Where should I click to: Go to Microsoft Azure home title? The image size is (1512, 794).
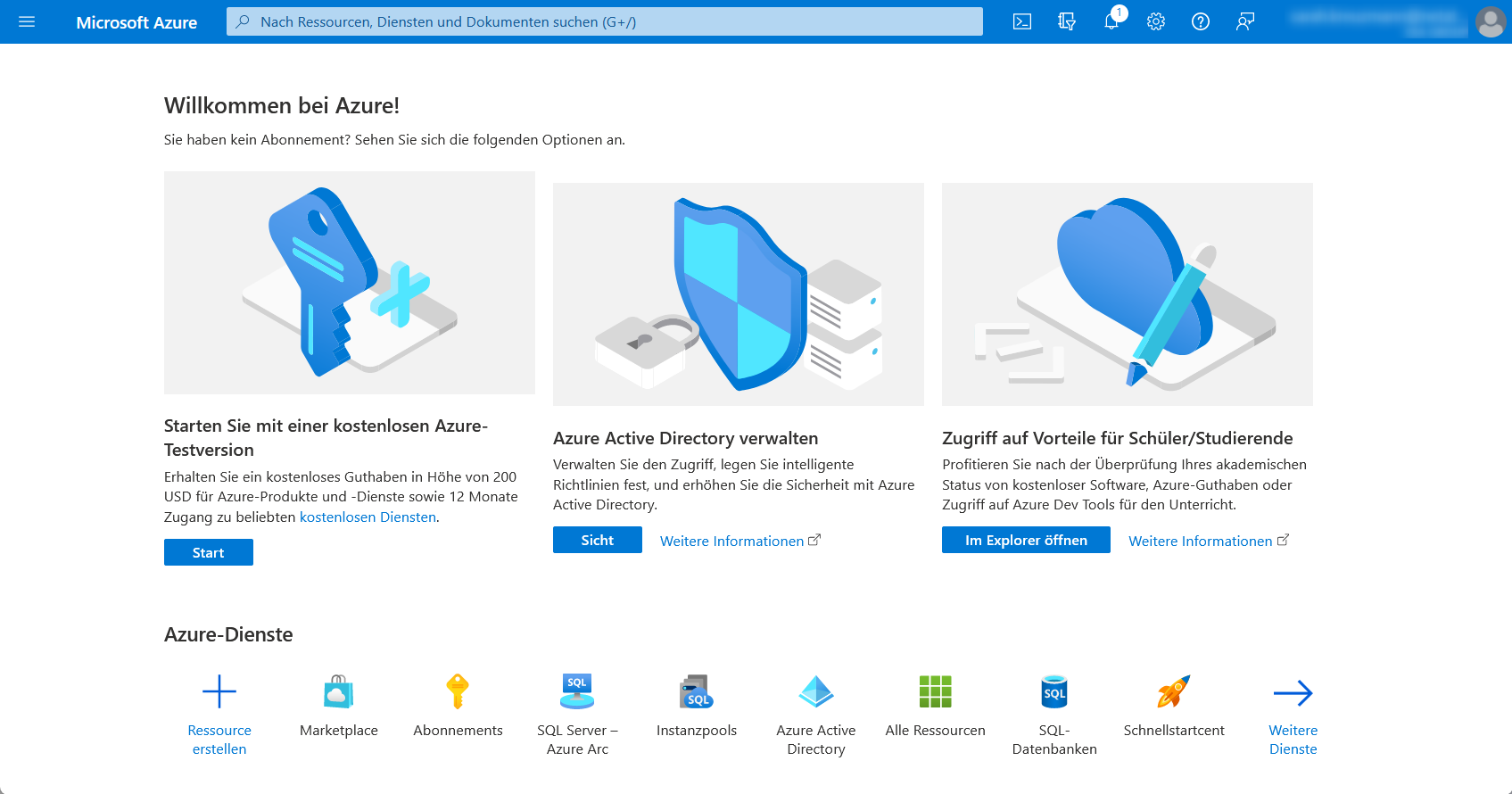coord(136,22)
